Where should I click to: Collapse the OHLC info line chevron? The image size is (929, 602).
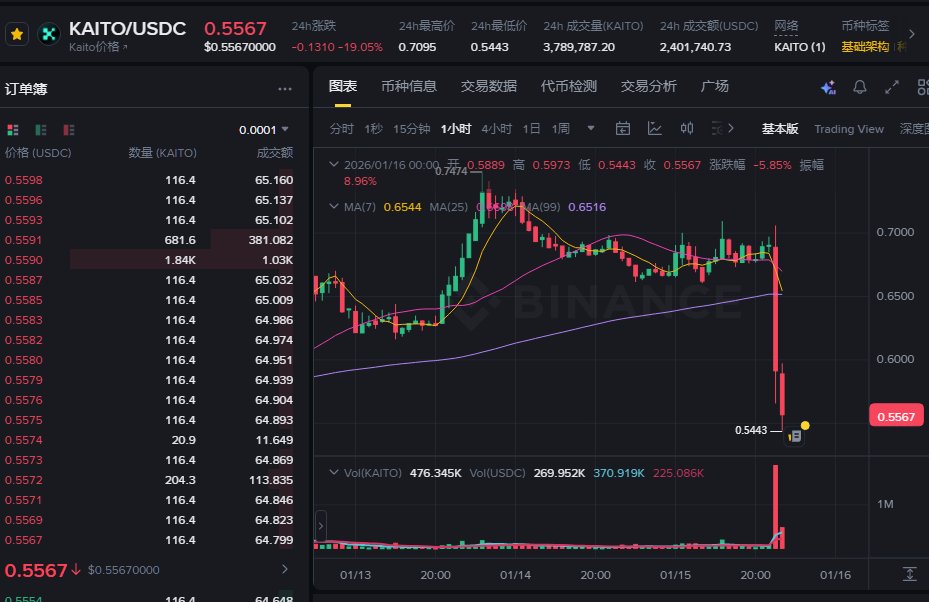point(334,165)
